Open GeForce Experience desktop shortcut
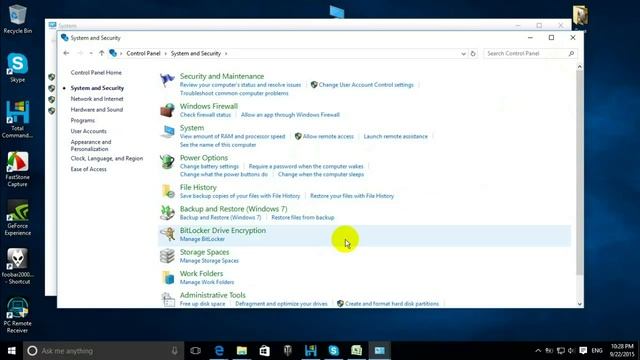 click(x=17, y=218)
